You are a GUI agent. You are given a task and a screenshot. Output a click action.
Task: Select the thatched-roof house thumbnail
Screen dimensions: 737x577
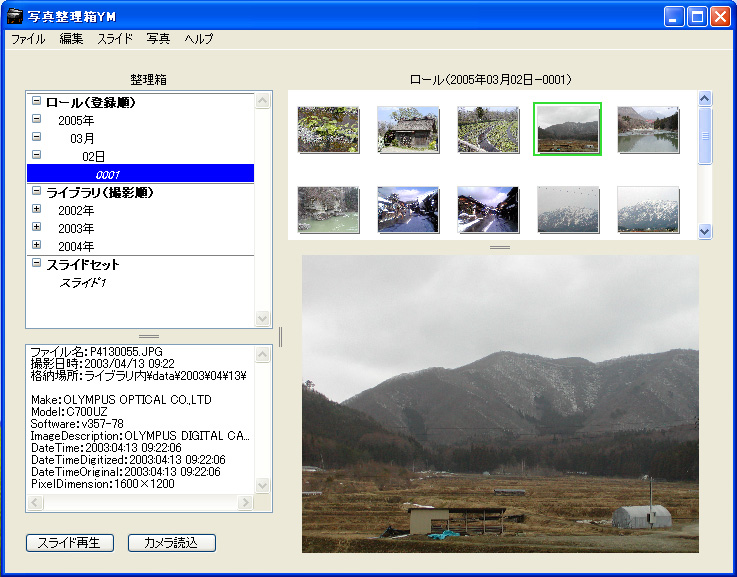(408, 129)
